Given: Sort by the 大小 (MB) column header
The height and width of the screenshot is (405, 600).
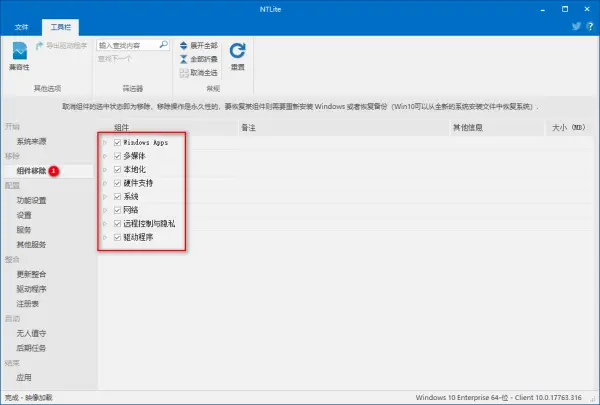Looking at the screenshot, I should 569,128.
